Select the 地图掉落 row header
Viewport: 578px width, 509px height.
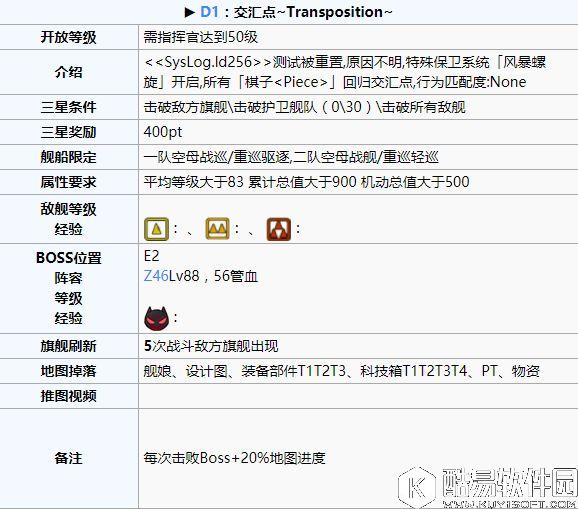(69, 371)
